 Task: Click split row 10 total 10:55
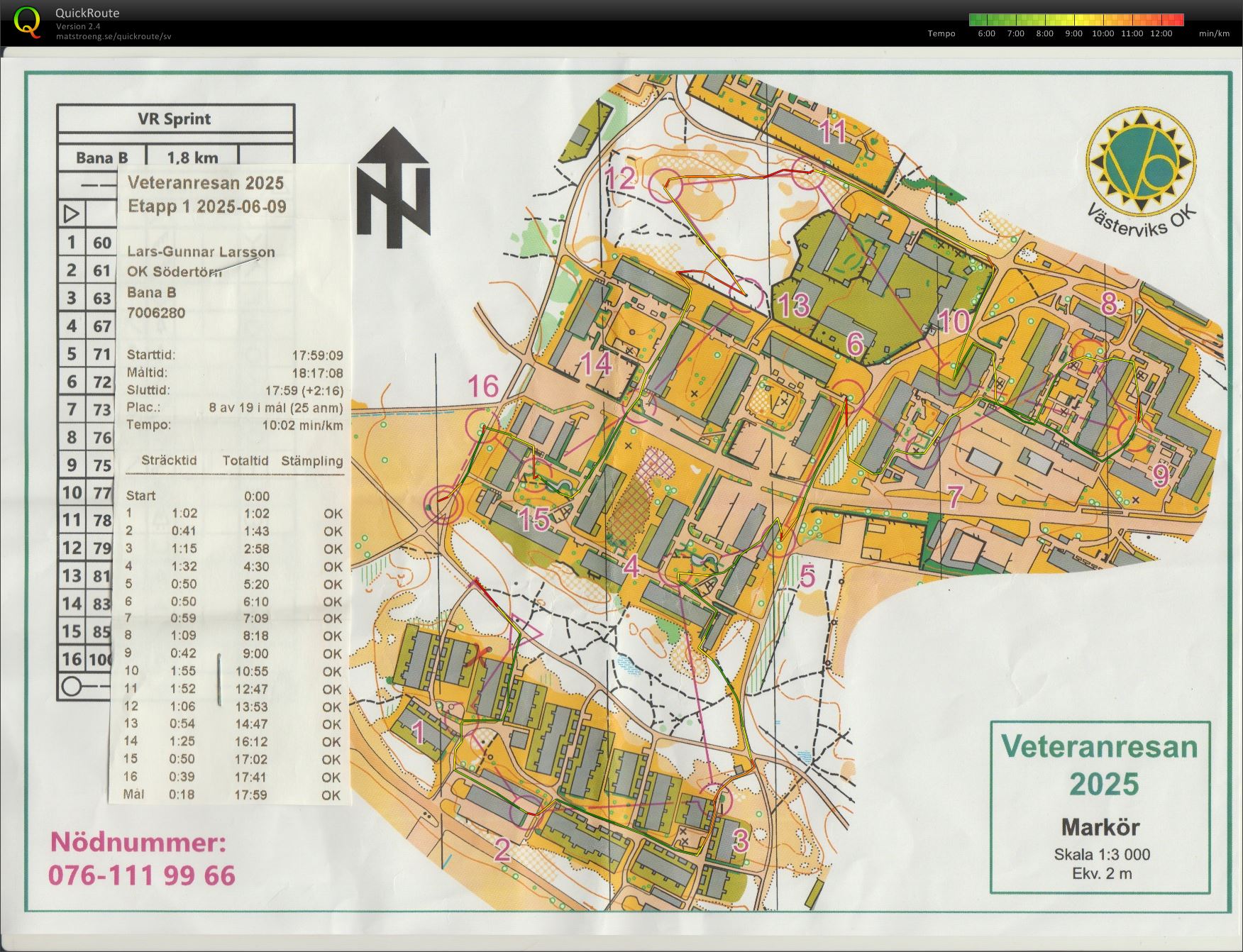[x=252, y=671]
